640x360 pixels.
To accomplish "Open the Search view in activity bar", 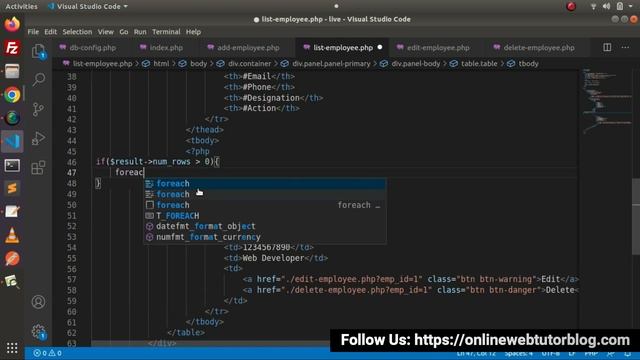I will click(38, 79).
